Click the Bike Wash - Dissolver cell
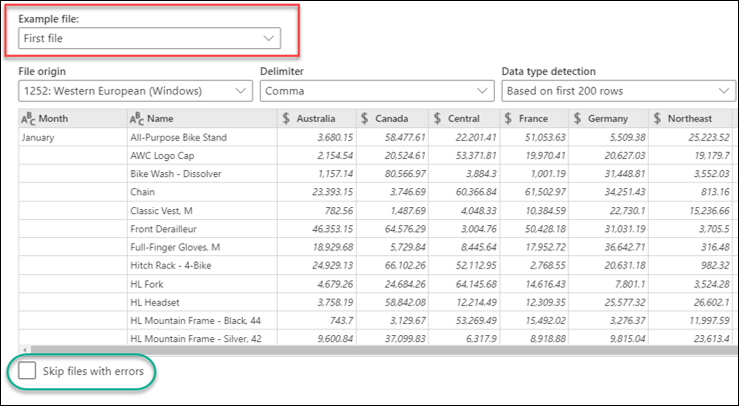739x406 pixels. (202, 174)
